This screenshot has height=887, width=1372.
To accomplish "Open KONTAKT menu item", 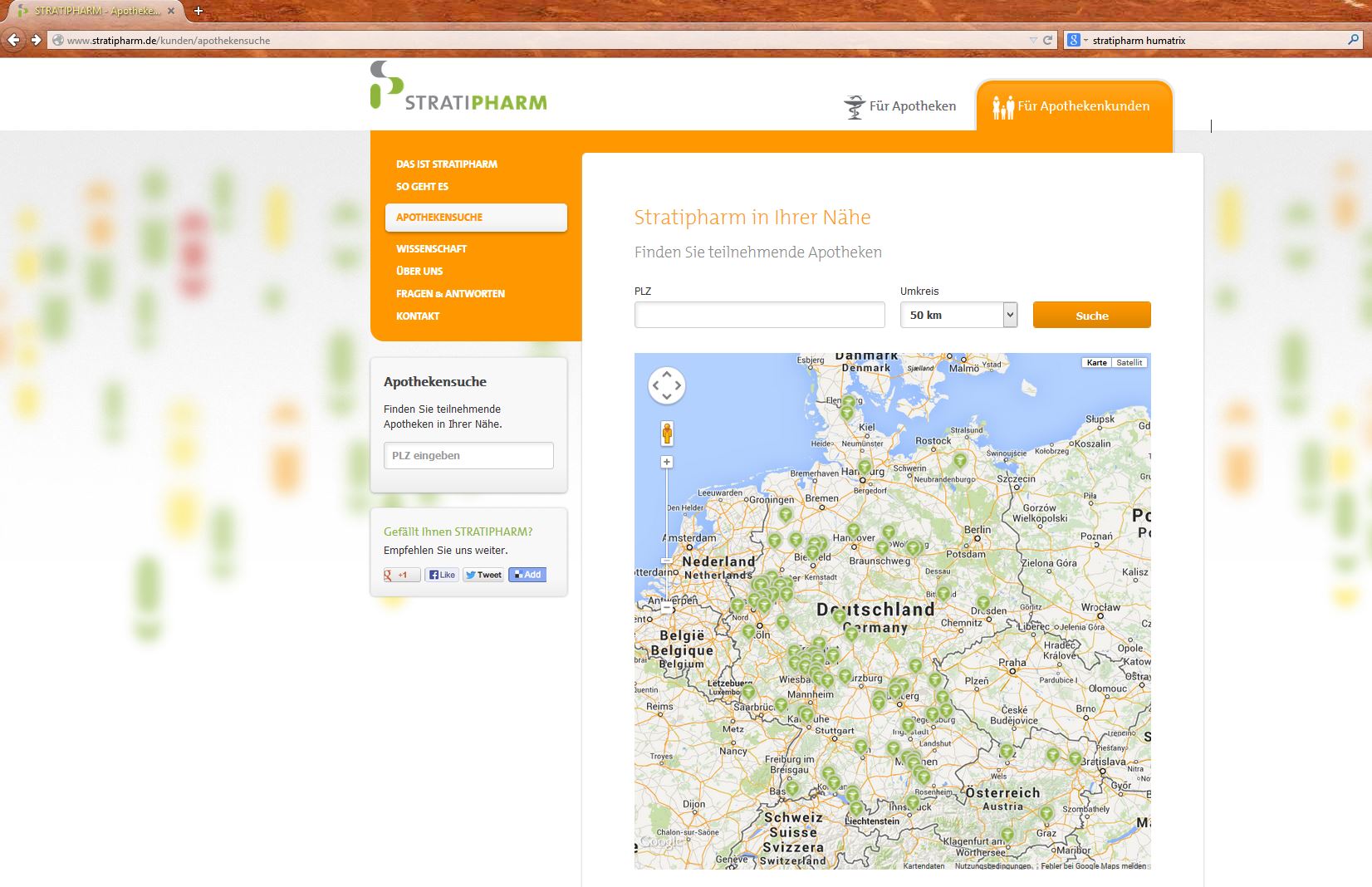I will coord(418,316).
